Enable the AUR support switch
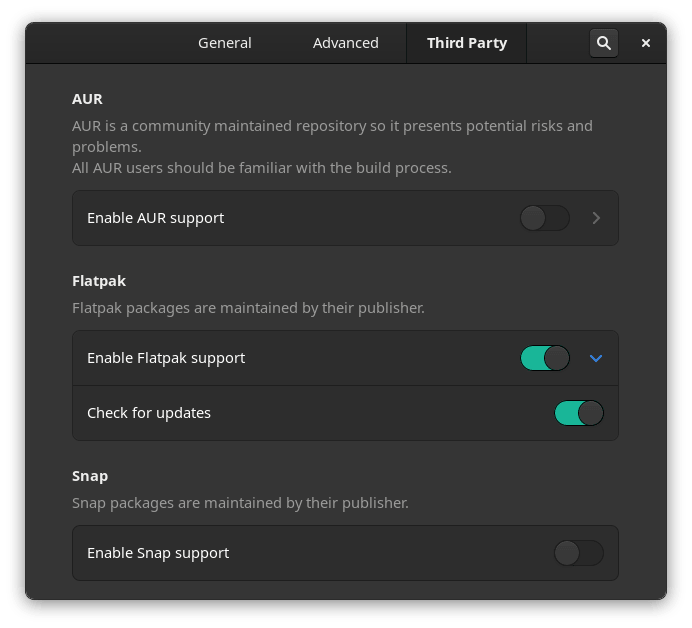Image resolution: width=692 pixels, height=628 pixels. (545, 218)
